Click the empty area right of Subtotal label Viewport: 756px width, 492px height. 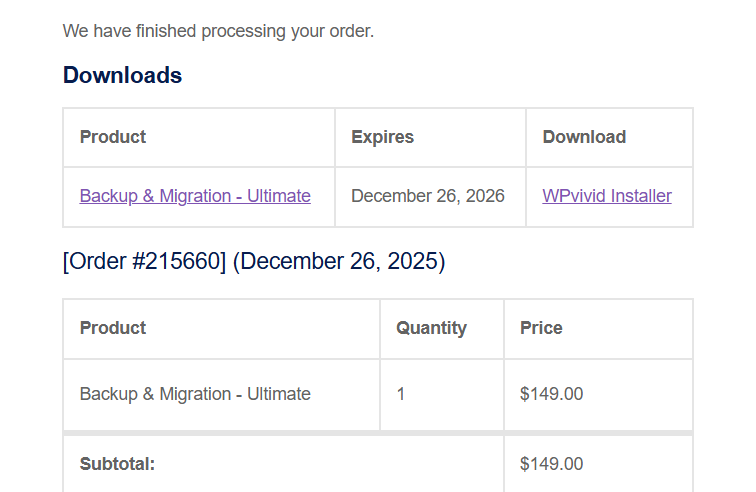(330, 464)
